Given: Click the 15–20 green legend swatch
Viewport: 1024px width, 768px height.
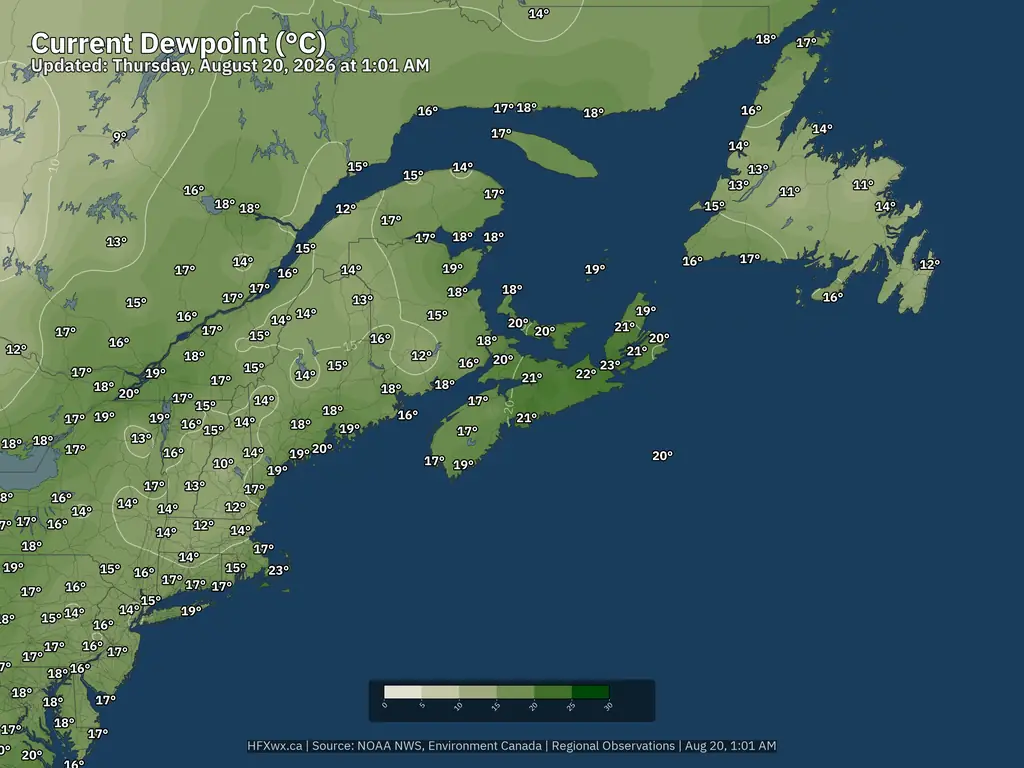Looking at the screenshot, I should click(515, 692).
